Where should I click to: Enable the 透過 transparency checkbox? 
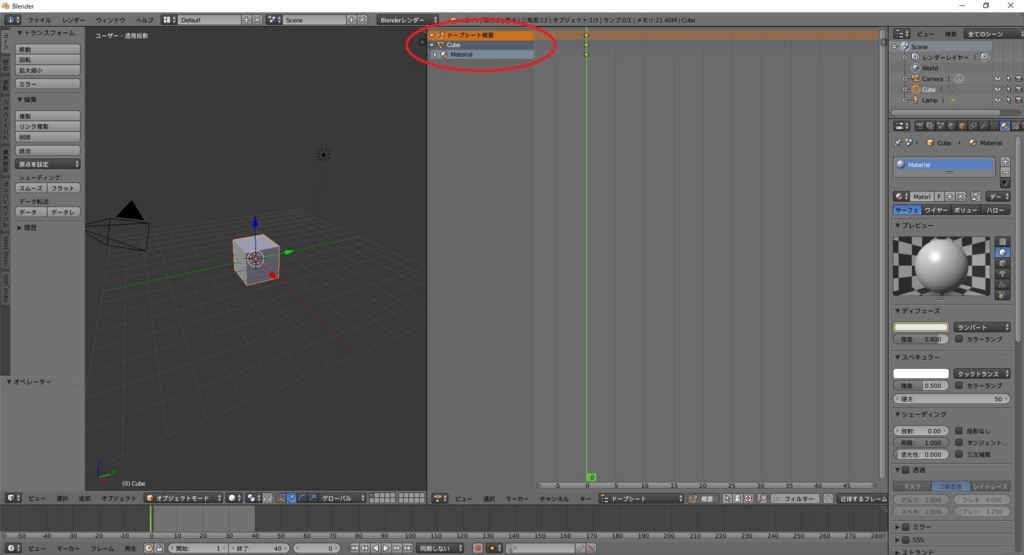click(906, 469)
